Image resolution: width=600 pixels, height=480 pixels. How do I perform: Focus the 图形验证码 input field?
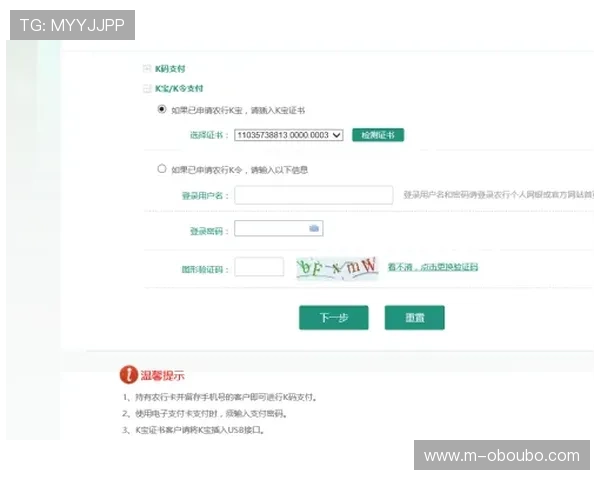point(259,267)
